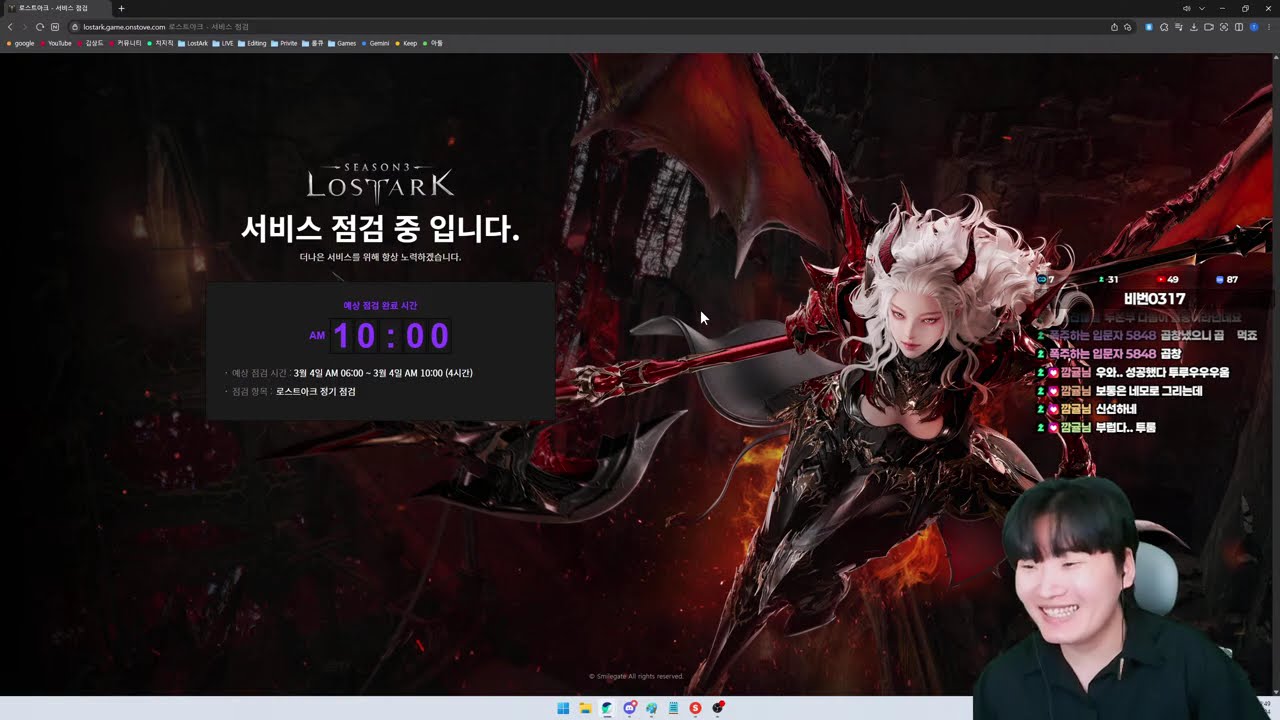Click the tab audio speaker icon
Viewport: 1280px width, 720px height.
click(1187, 8)
